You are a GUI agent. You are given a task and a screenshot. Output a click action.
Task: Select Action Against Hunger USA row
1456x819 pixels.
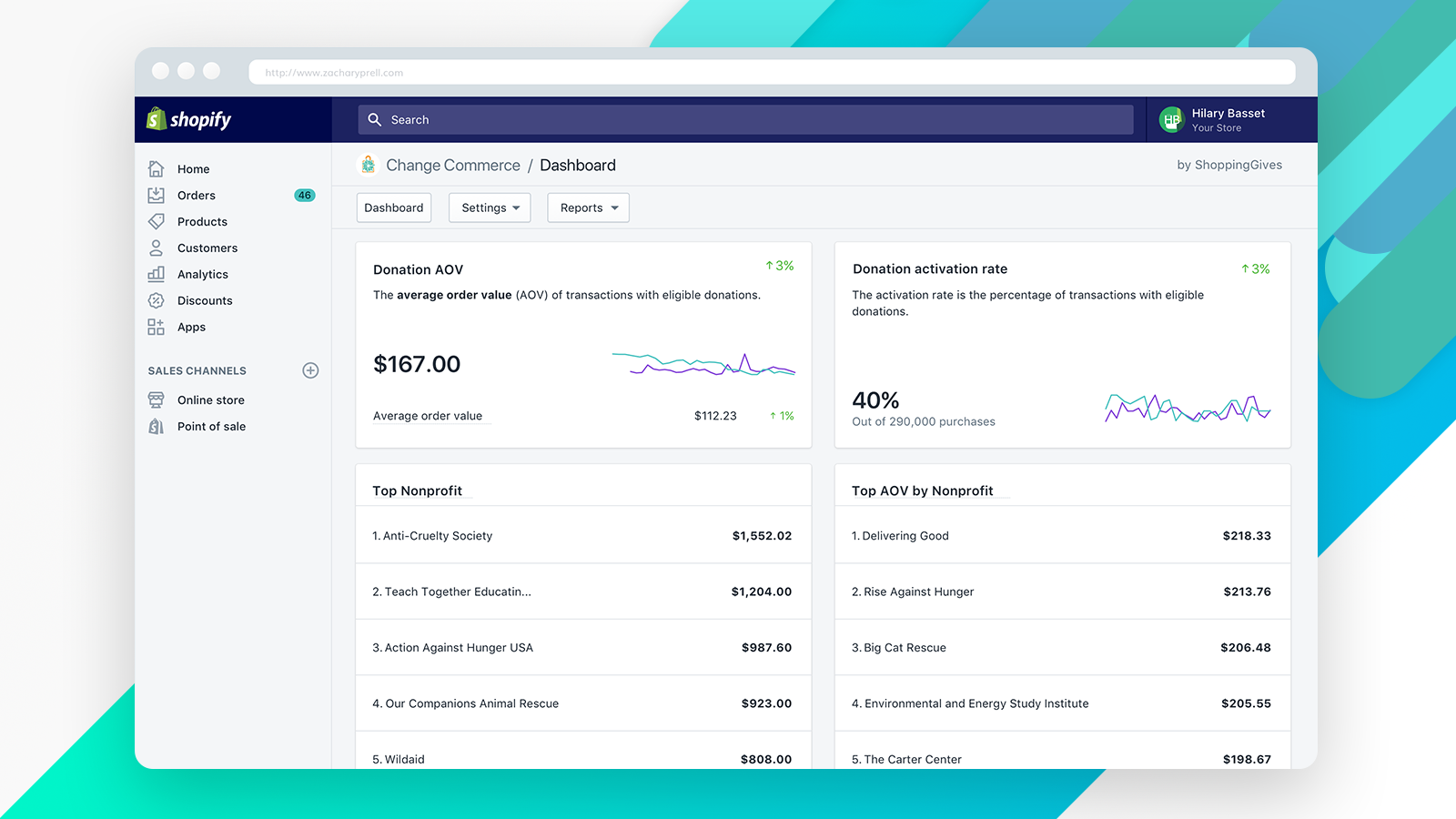click(x=583, y=648)
